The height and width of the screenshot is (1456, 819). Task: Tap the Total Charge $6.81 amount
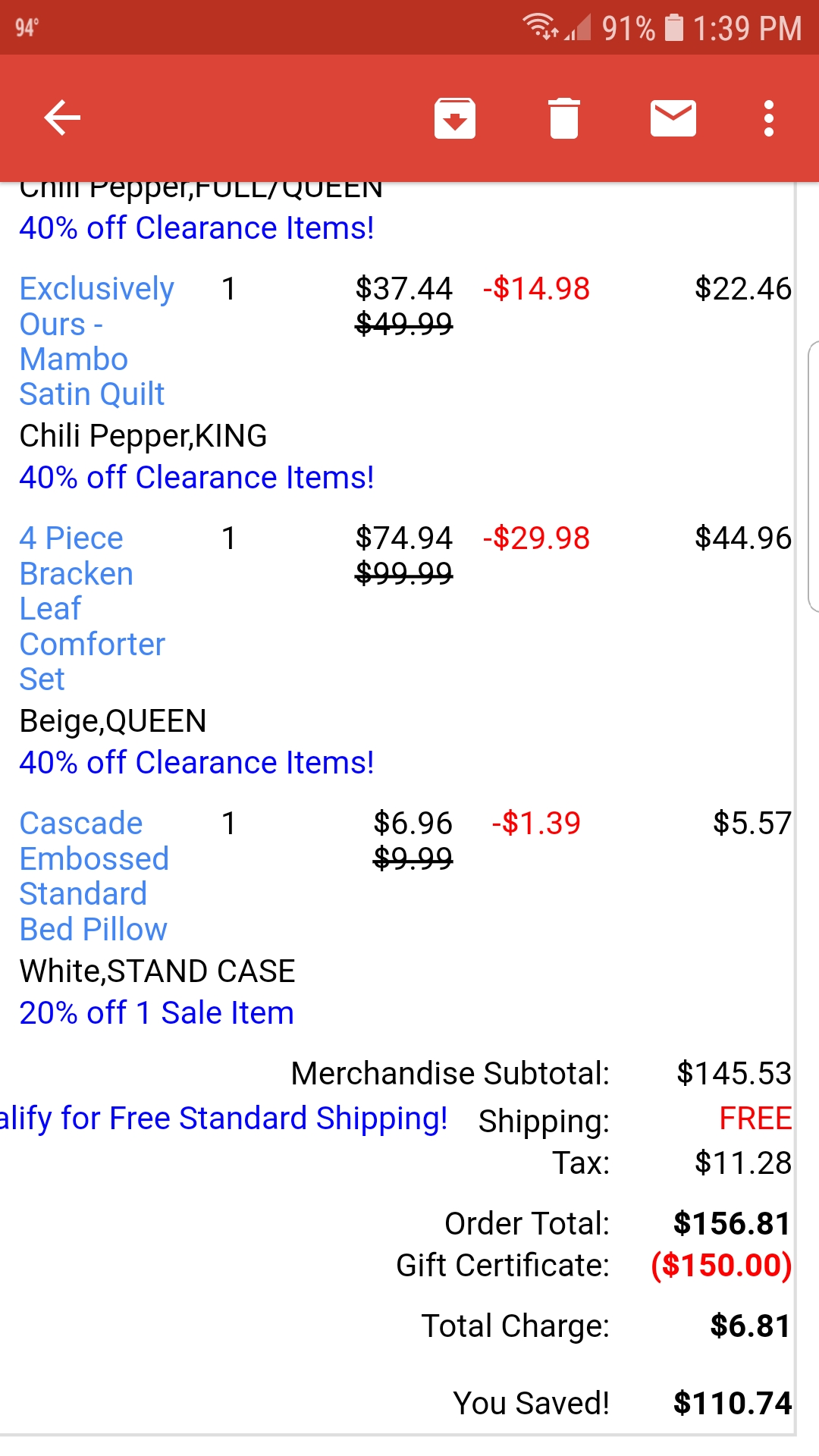751,1326
